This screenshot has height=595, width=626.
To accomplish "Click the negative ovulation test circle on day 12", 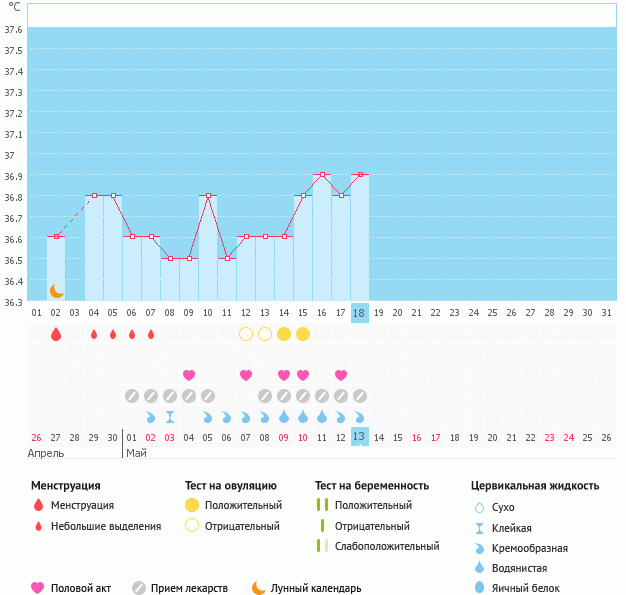I will [246, 334].
